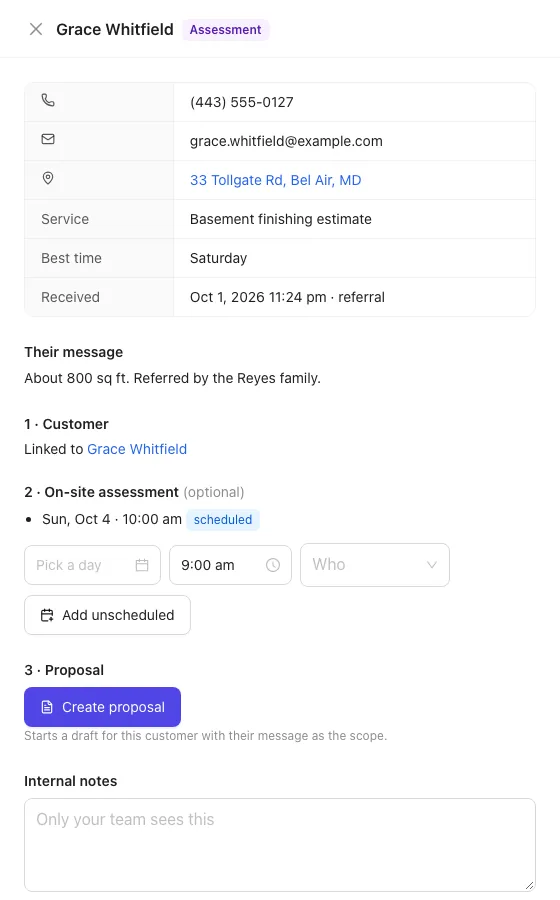Click the 1 · Customer heading

66,424
